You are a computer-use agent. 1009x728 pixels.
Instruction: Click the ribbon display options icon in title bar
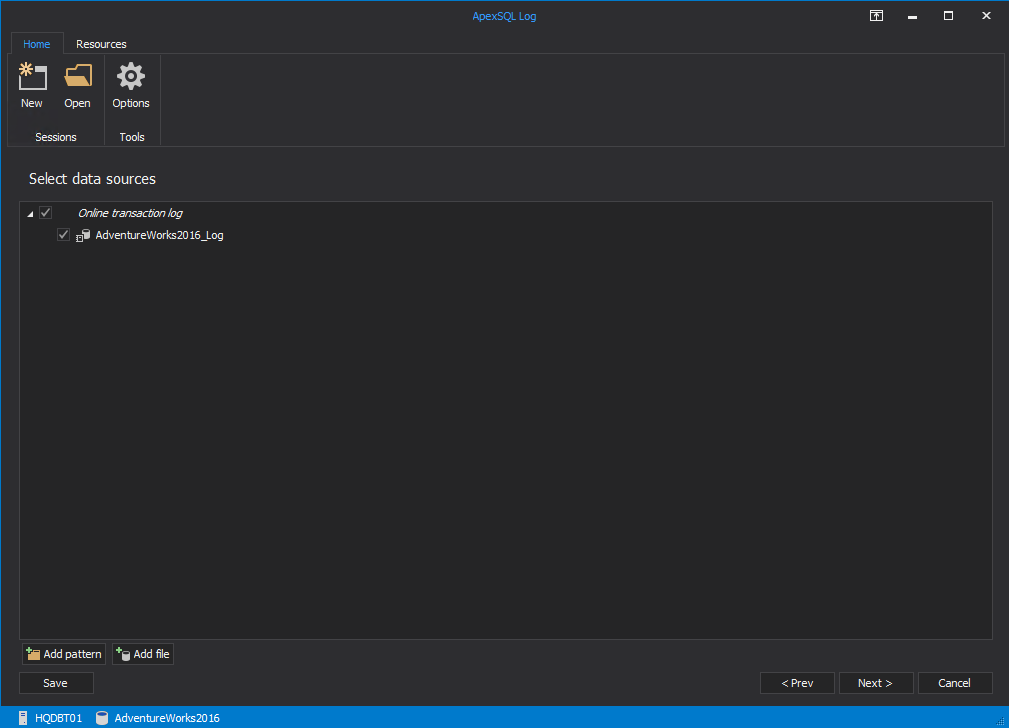coord(876,15)
